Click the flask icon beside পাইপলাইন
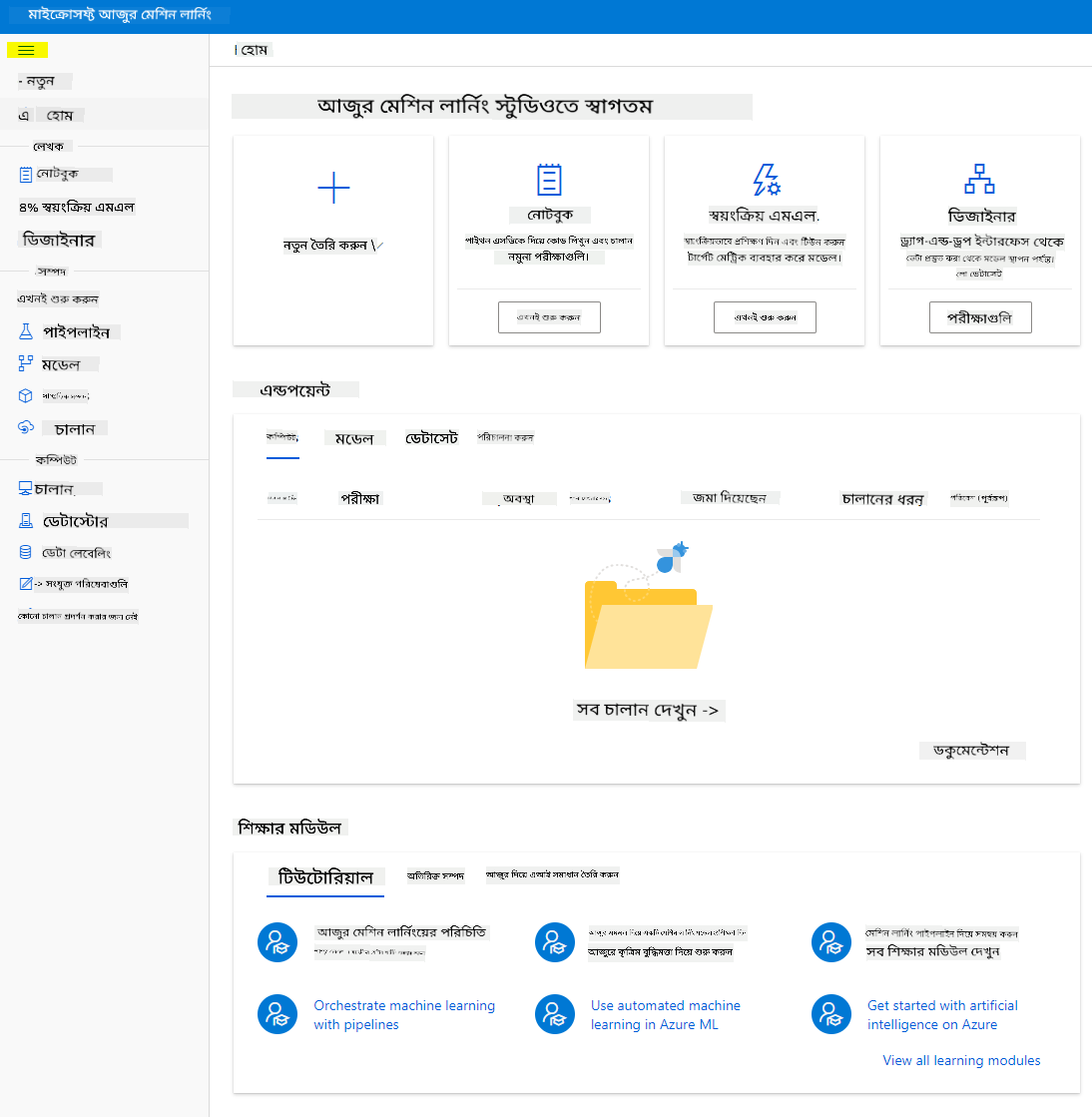 tap(26, 331)
